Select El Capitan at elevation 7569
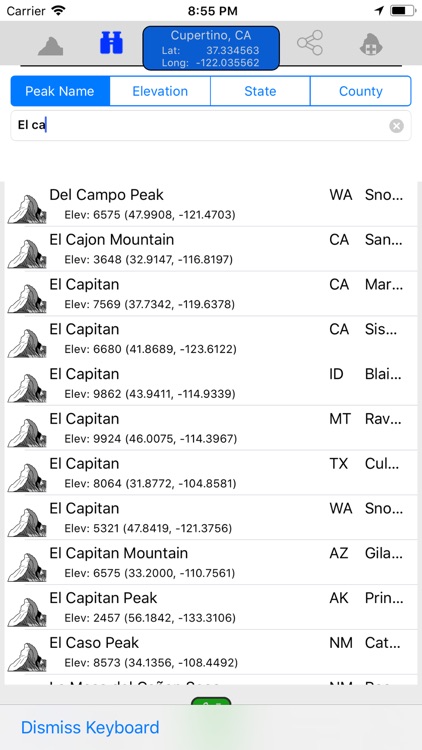Screen dimensions: 422x750 (211, 294)
